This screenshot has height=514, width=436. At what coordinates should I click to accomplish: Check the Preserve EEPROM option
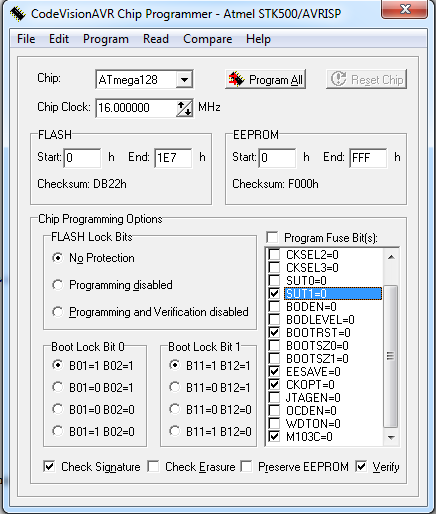246,466
